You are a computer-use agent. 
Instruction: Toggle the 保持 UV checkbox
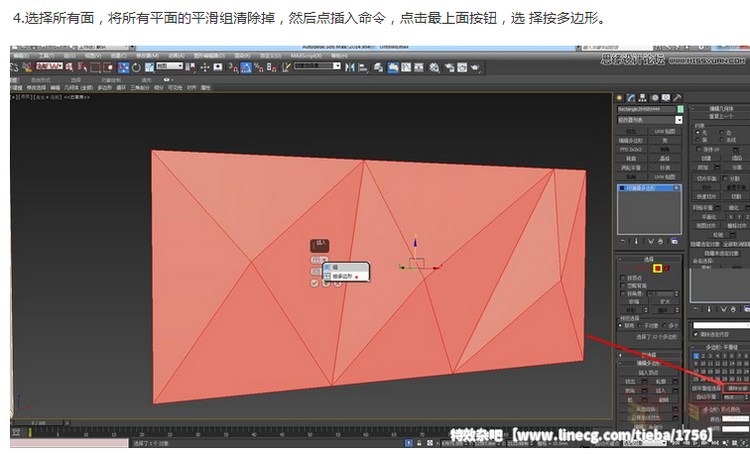pyautogui.click(x=699, y=149)
